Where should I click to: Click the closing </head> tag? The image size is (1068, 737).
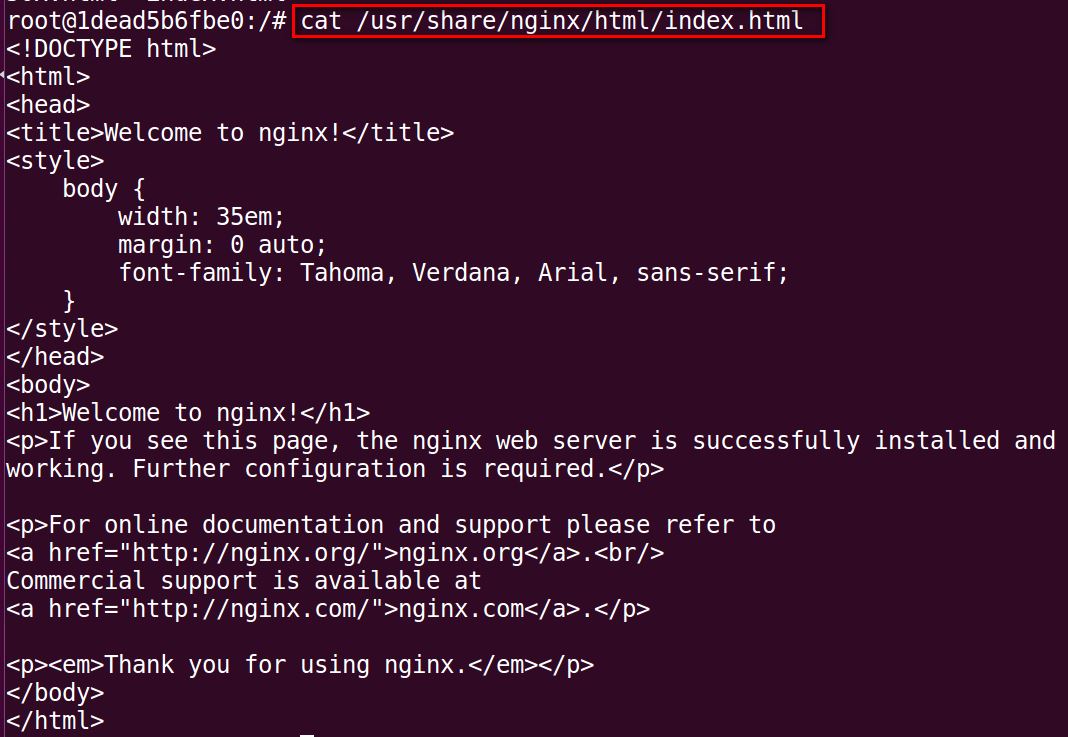pos(55,356)
